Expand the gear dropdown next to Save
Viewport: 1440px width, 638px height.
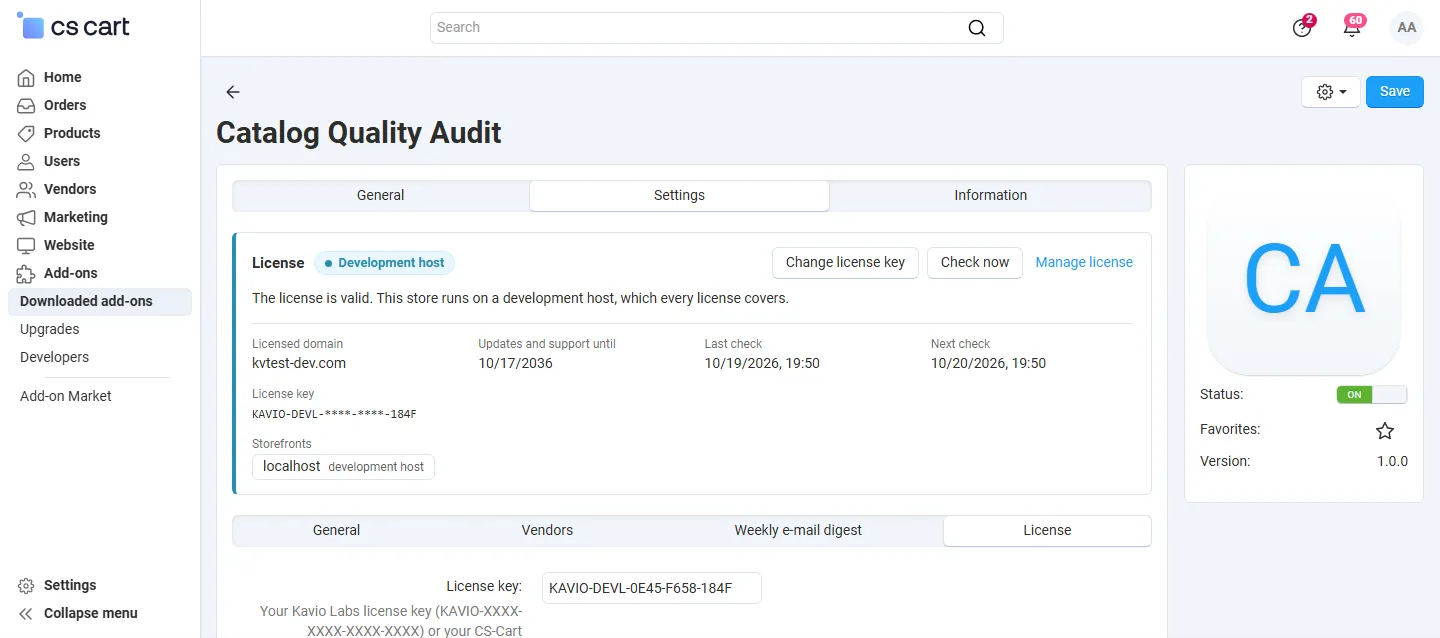[1331, 92]
